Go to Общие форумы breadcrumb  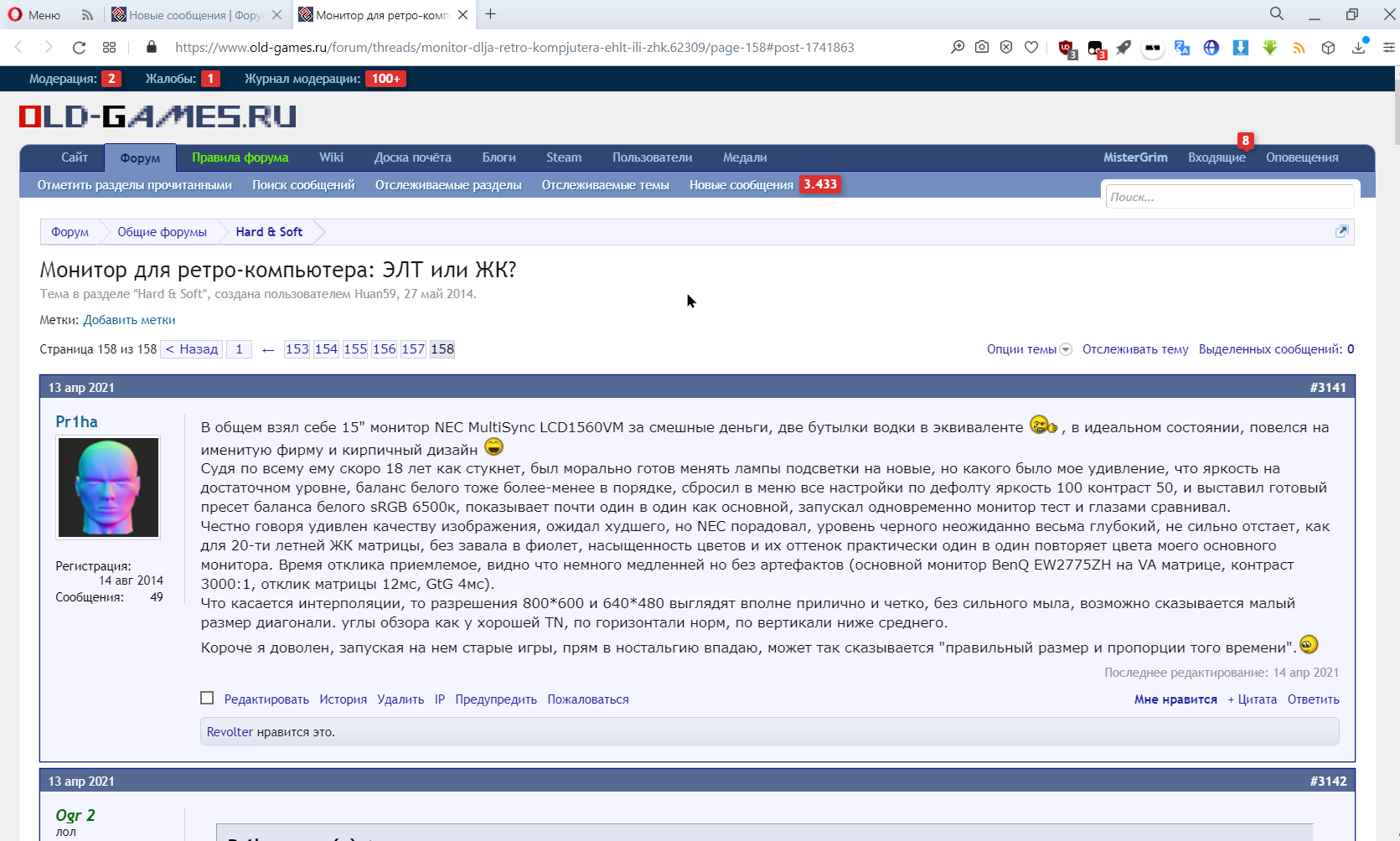pyautogui.click(x=162, y=232)
